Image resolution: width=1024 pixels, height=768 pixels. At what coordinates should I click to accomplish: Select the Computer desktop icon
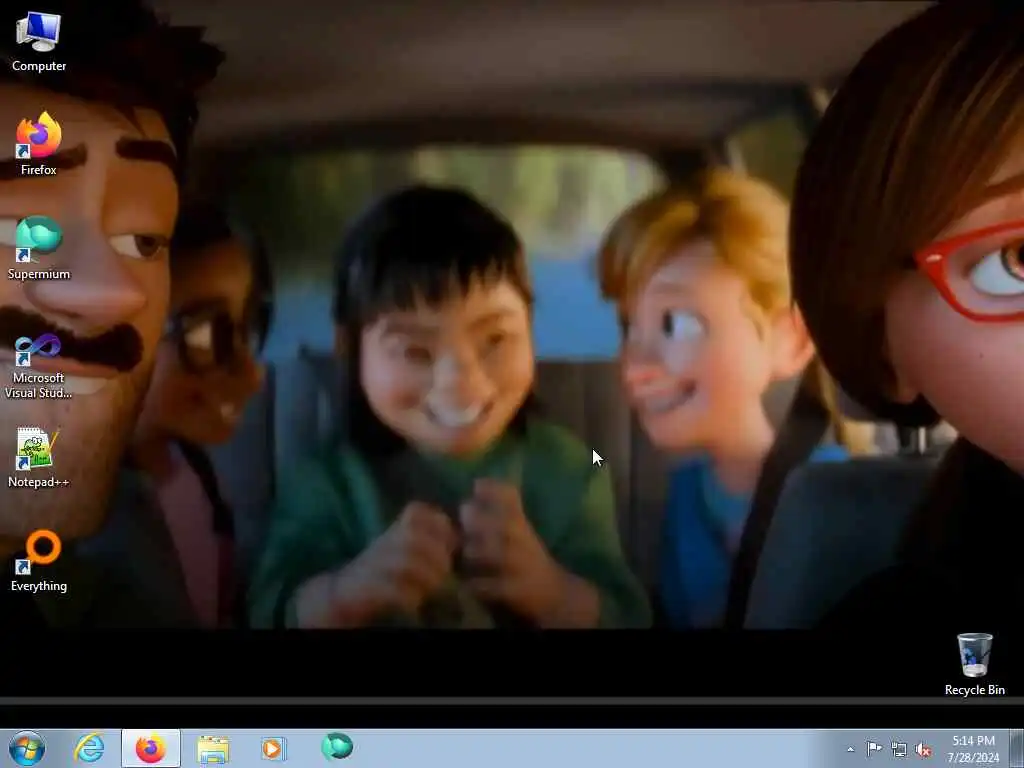[39, 42]
